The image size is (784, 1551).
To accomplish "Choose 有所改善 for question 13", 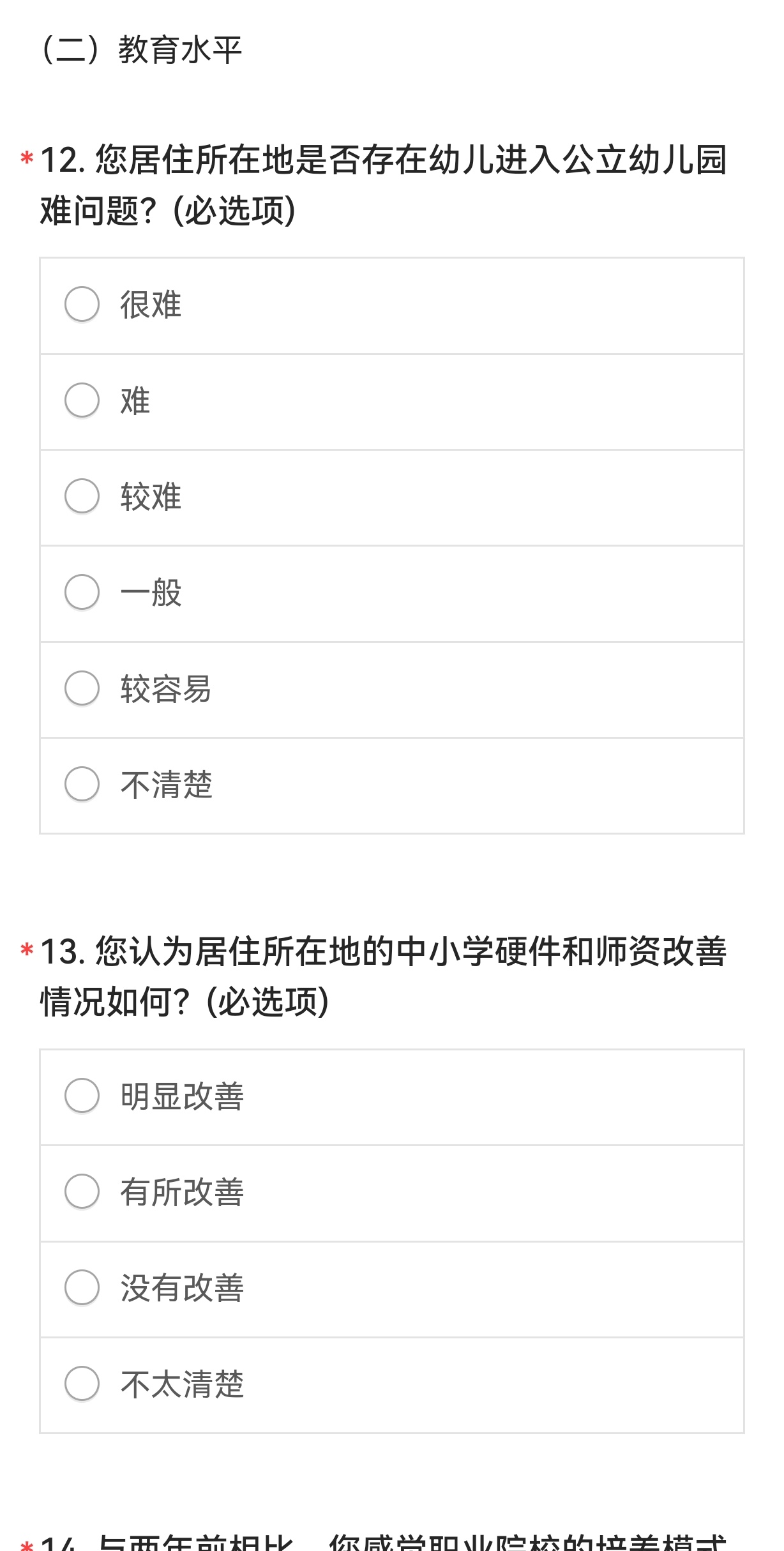I will 82,1192.
